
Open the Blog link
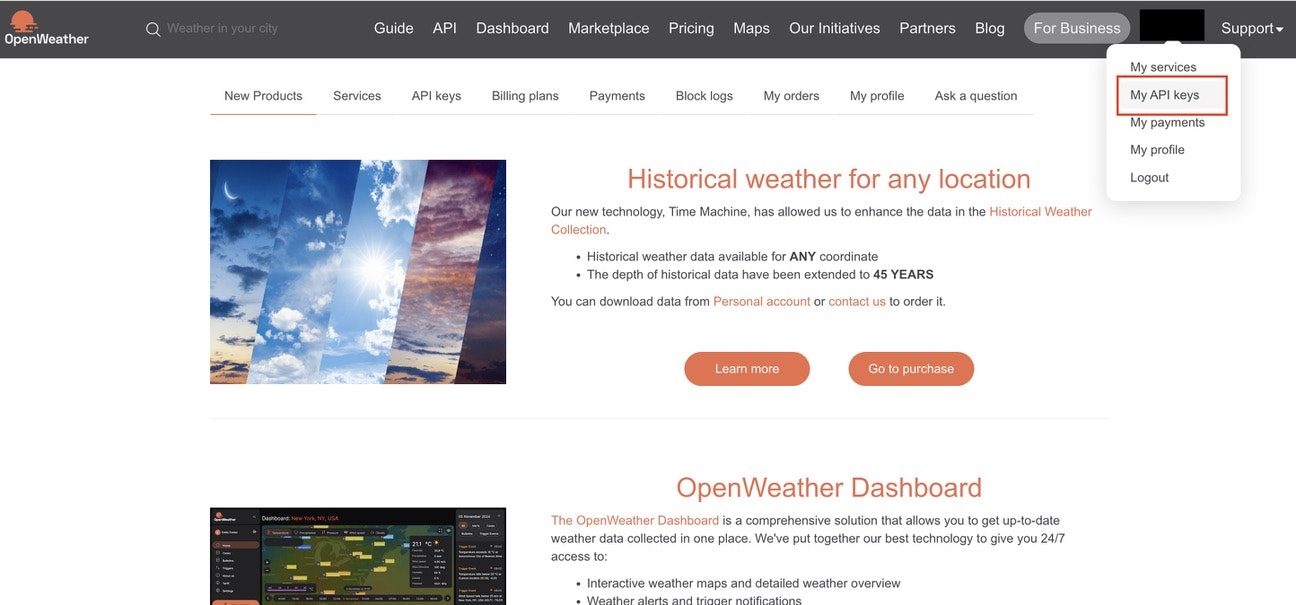989,28
